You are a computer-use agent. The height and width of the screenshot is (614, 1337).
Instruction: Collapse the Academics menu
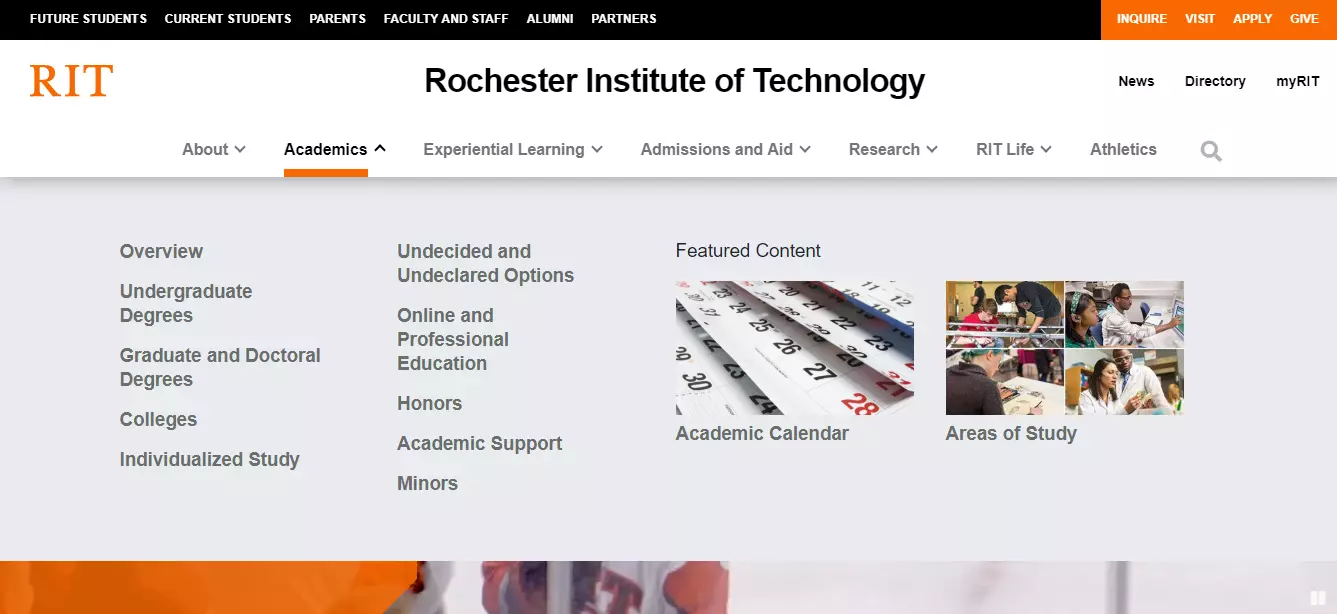(x=335, y=149)
